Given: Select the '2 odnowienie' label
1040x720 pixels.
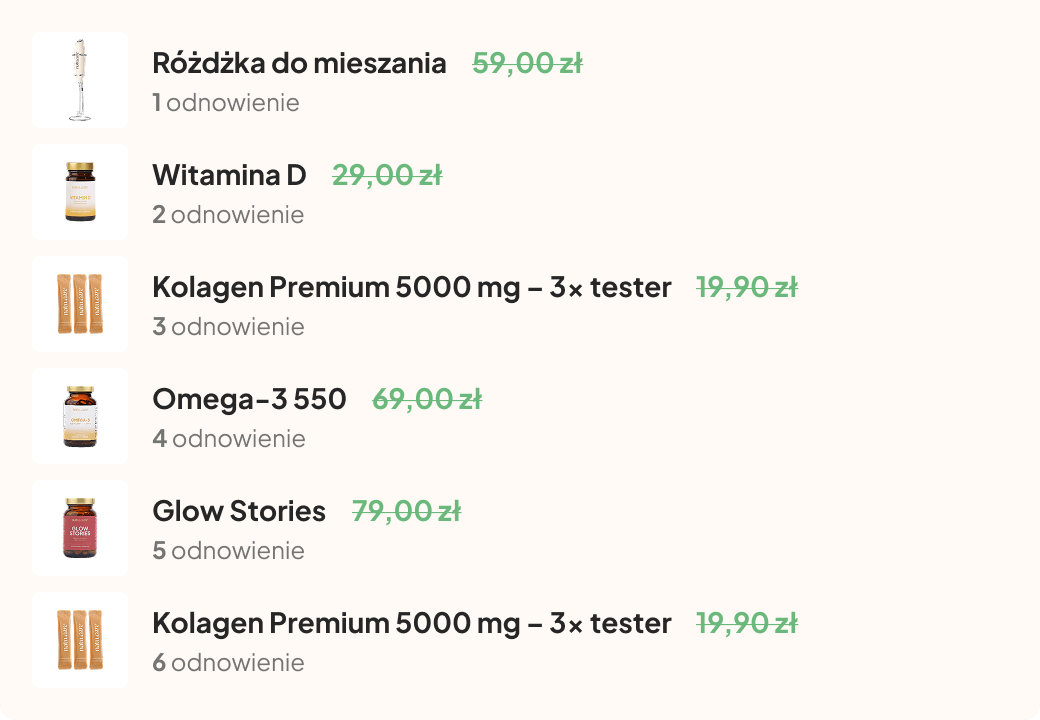Looking at the screenshot, I should pyautogui.click(x=228, y=215).
